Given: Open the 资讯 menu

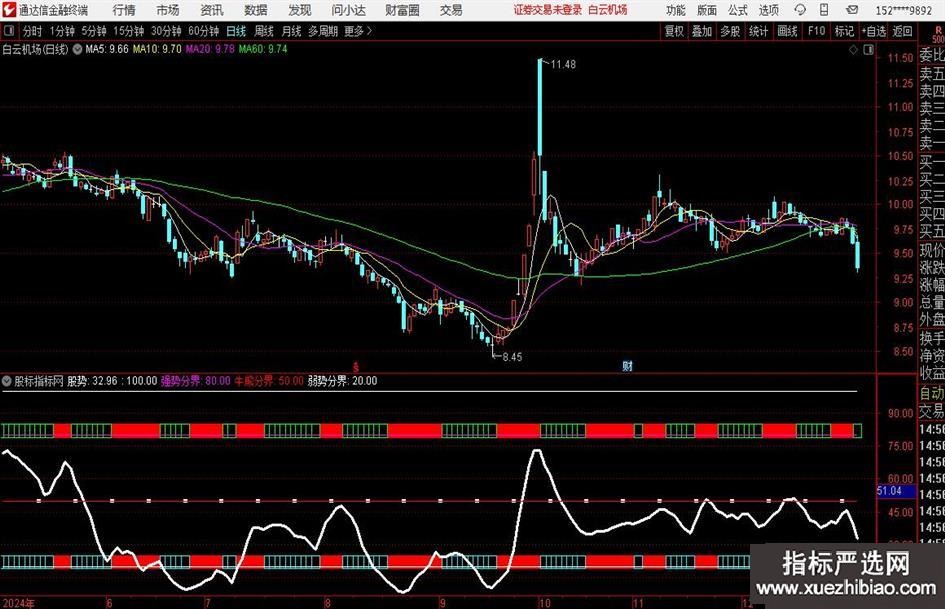Looking at the screenshot, I should [212, 10].
